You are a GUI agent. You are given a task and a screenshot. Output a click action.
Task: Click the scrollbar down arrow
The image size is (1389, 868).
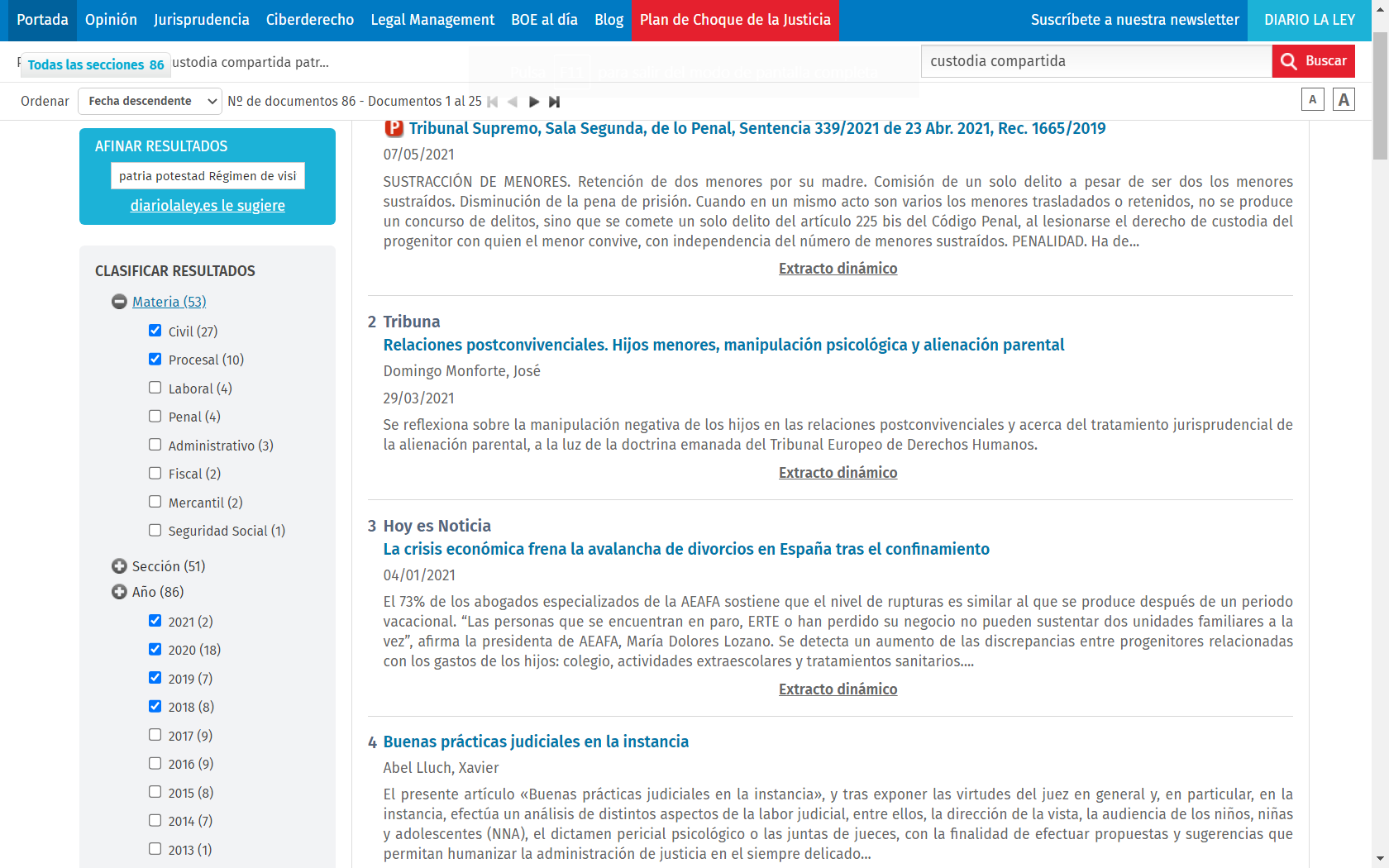[1380, 860]
